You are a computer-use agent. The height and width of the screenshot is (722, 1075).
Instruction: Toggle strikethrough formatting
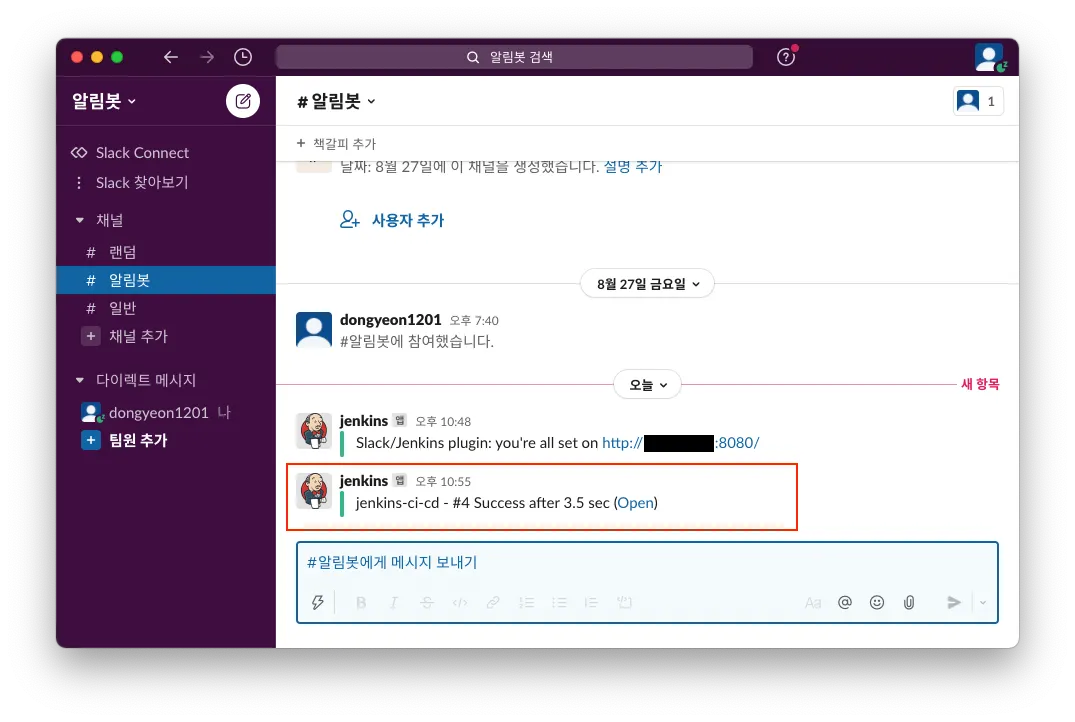(x=426, y=603)
